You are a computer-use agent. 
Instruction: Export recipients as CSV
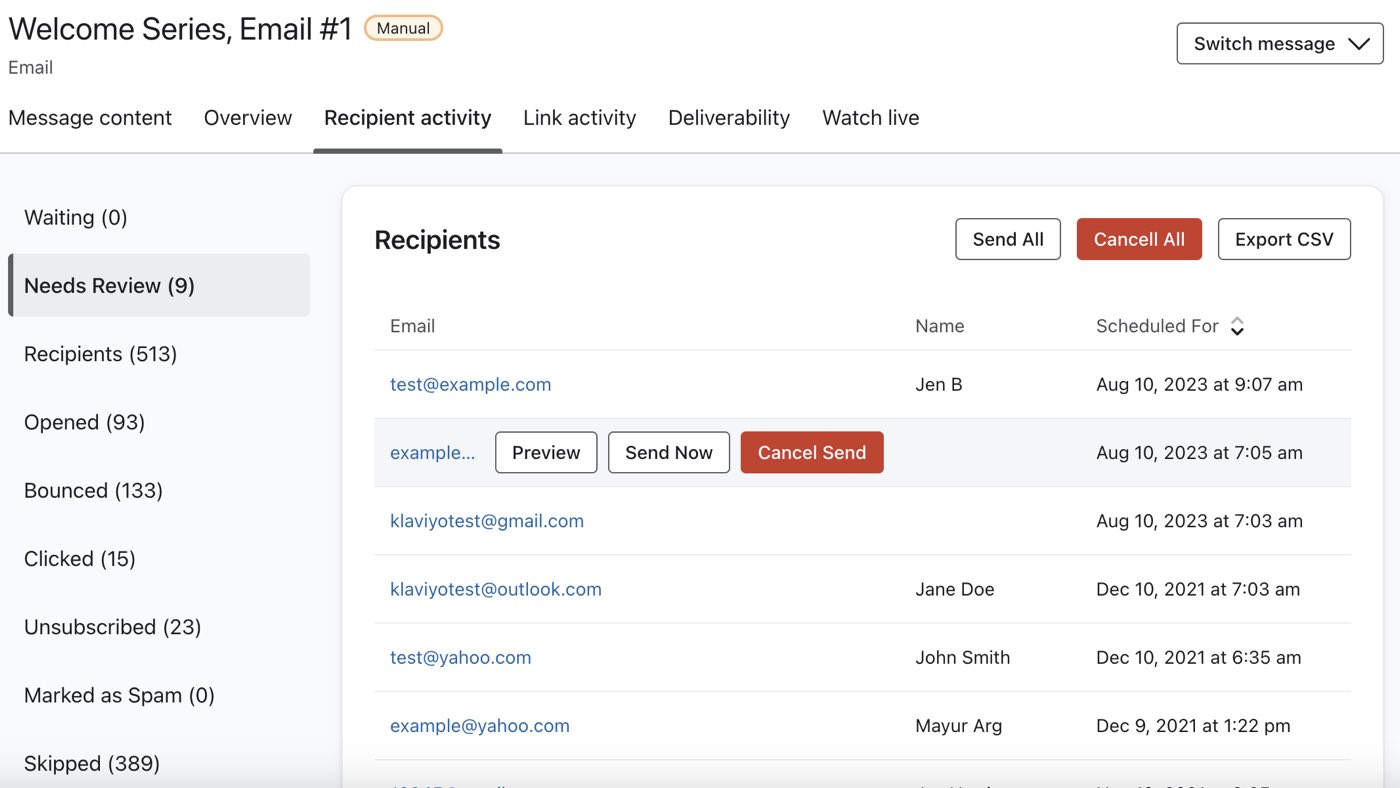click(1284, 239)
